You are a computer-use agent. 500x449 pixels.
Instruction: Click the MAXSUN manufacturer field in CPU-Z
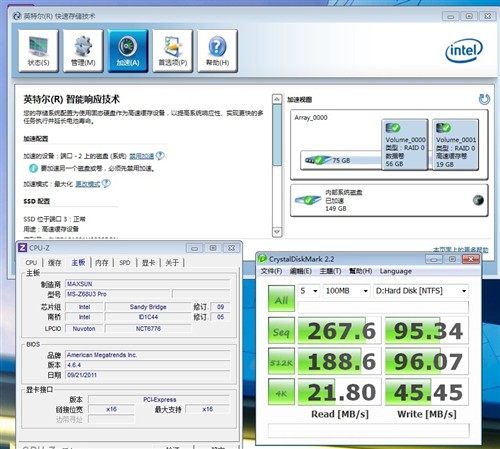tap(148, 284)
